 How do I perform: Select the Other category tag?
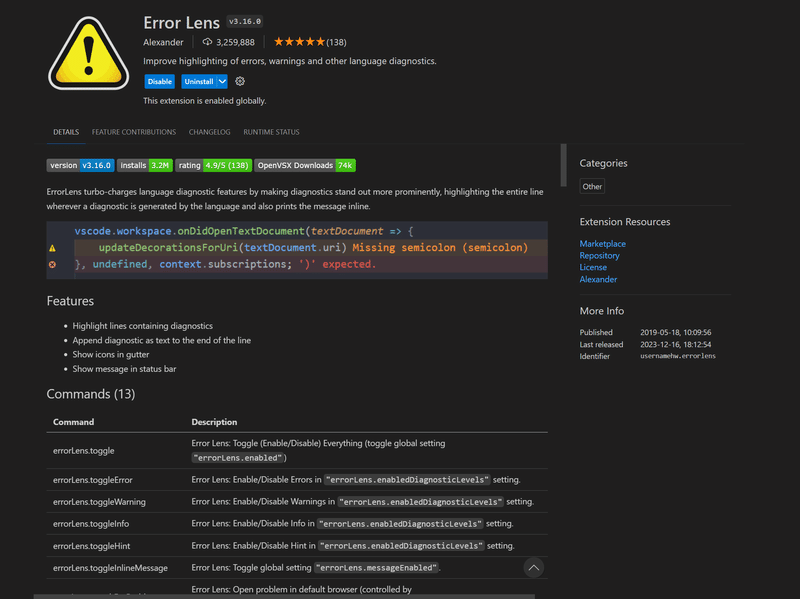pos(591,186)
